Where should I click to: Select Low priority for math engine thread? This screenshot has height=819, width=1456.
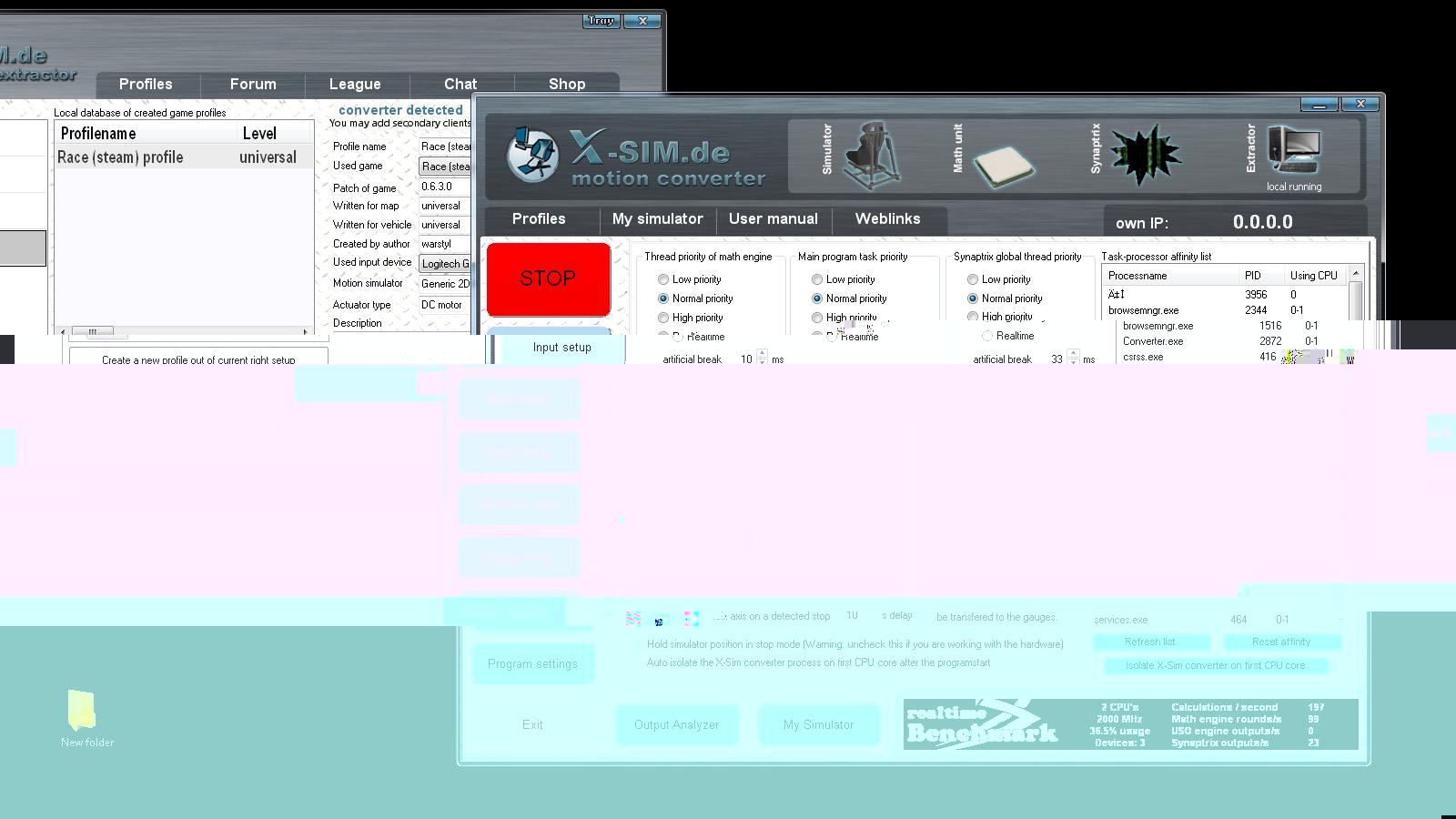tap(663, 279)
